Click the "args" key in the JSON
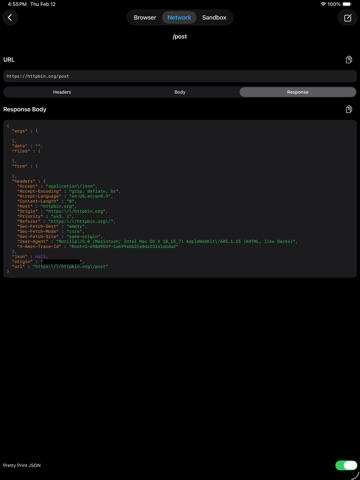The width and height of the screenshot is (360, 480). pyautogui.click(x=20, y=131)
